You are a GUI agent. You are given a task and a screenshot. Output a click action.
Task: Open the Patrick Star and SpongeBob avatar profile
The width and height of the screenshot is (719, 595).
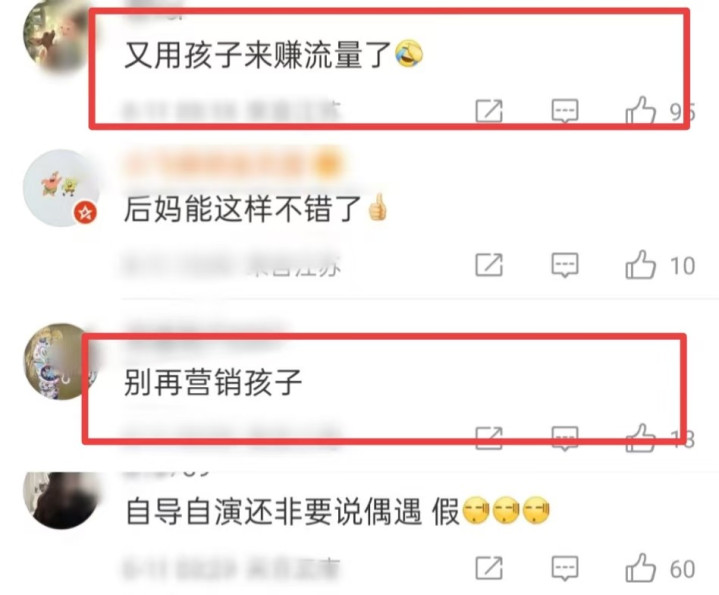[x=61, y=187]
